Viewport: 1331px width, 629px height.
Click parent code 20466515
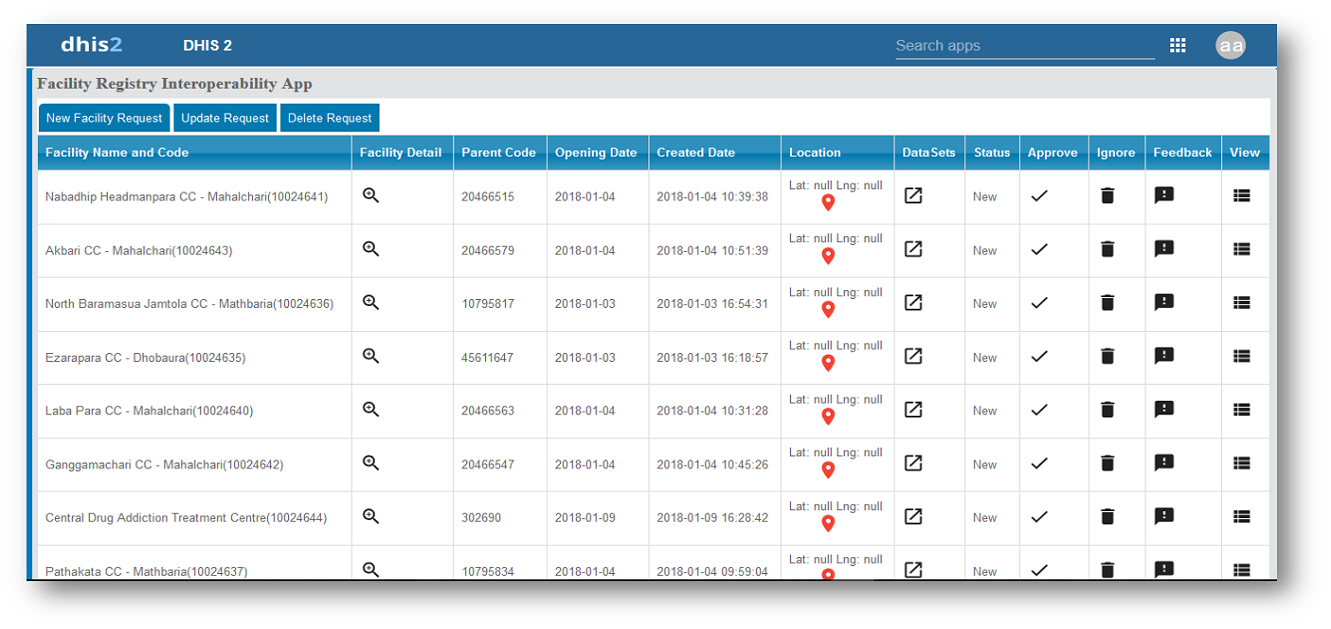tap(488, 197)
